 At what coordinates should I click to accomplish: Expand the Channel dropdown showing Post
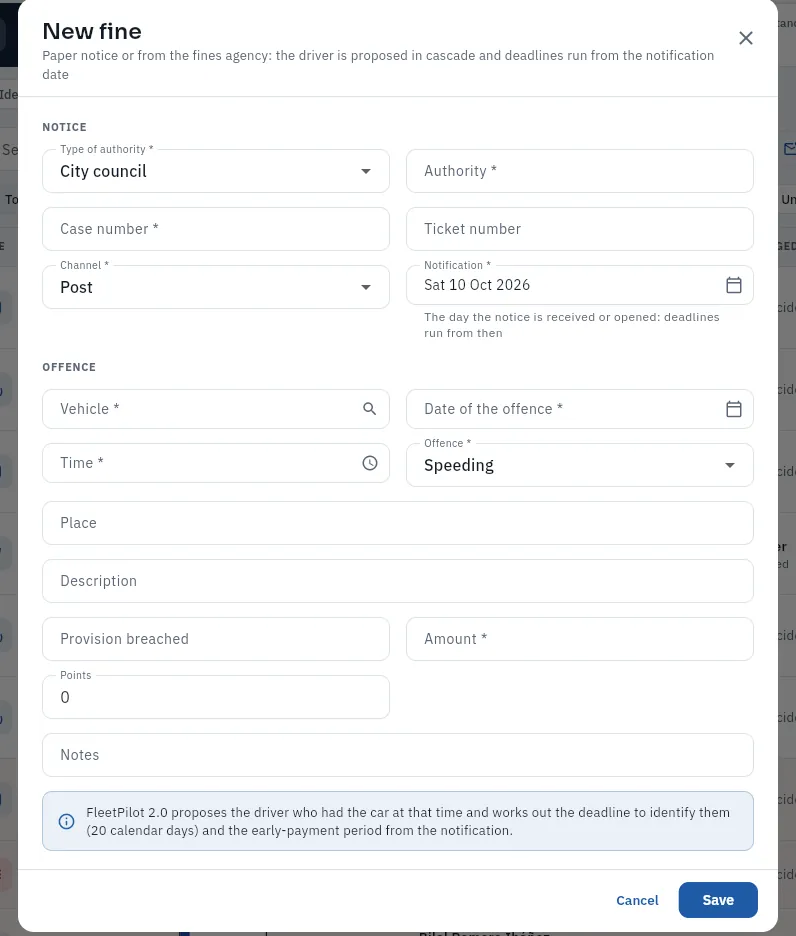(x=216, y=287)
